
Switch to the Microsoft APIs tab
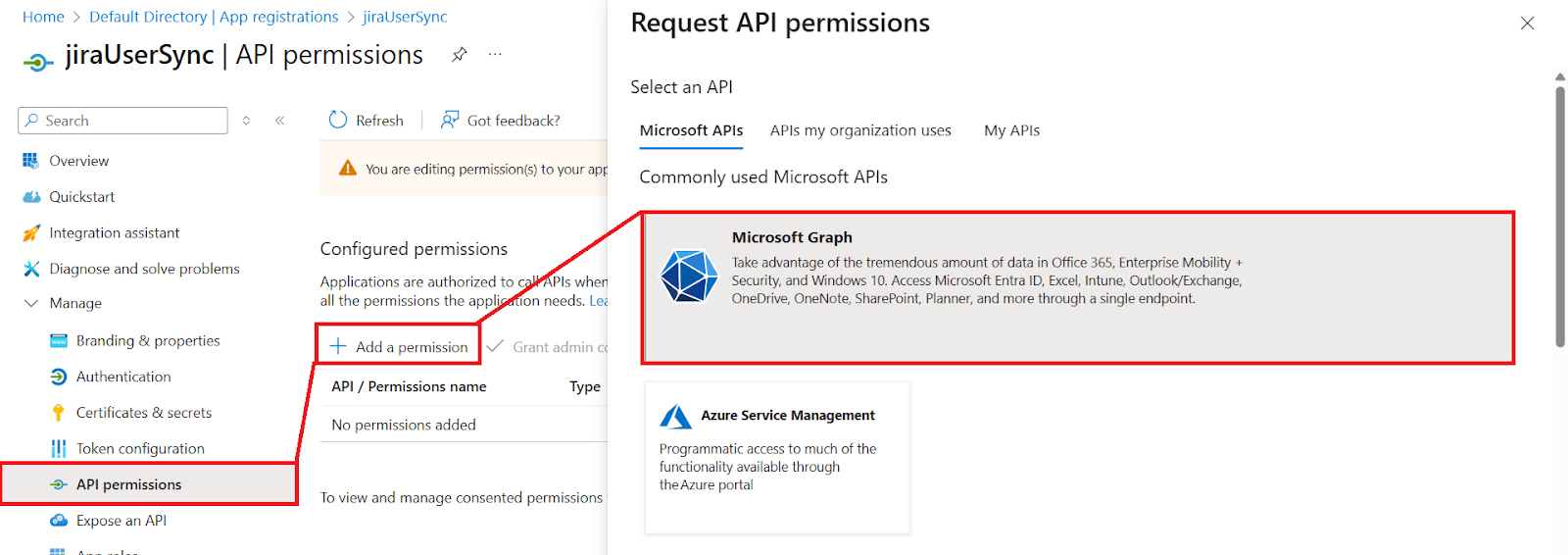point(691,130)
